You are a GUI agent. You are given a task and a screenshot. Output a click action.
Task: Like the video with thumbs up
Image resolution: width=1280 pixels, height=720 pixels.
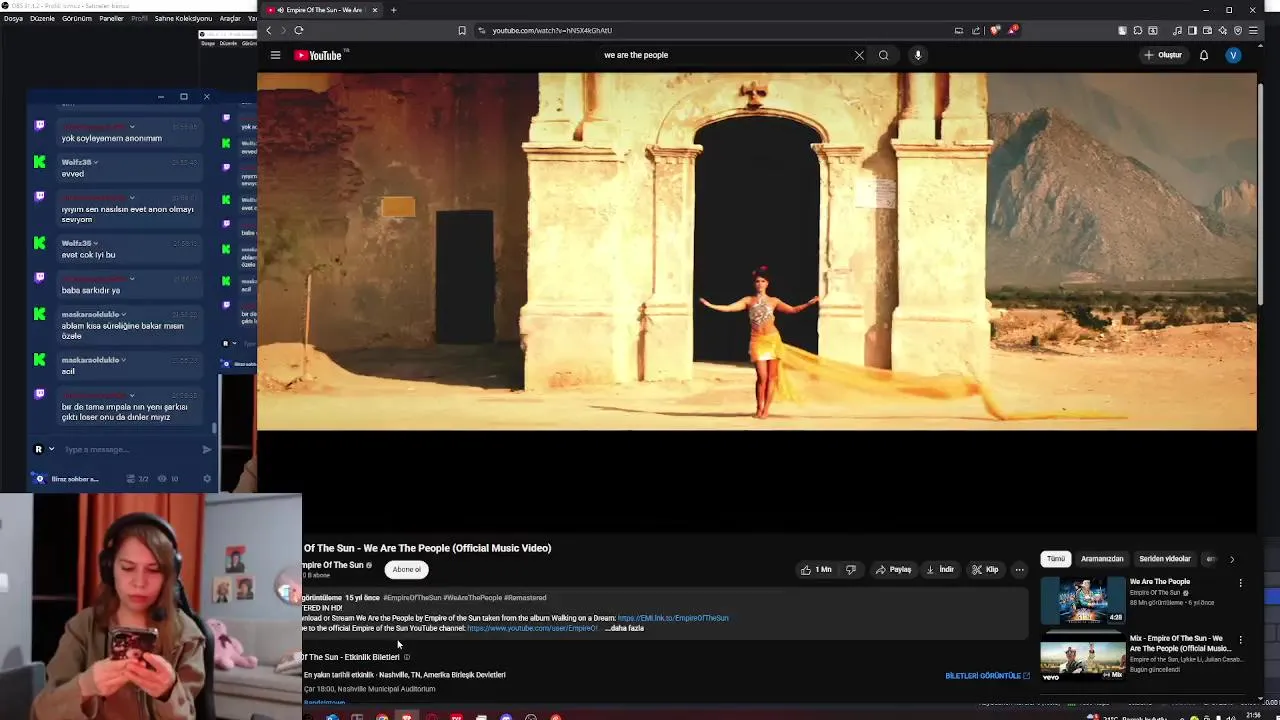pos(816,569)
